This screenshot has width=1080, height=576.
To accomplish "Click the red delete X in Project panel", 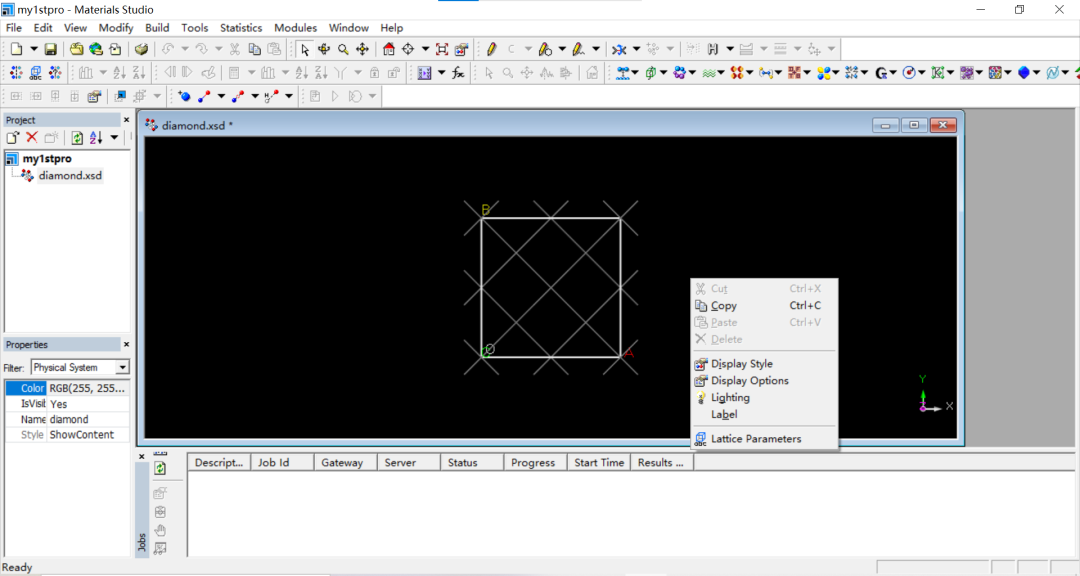I will coord(32,138).
